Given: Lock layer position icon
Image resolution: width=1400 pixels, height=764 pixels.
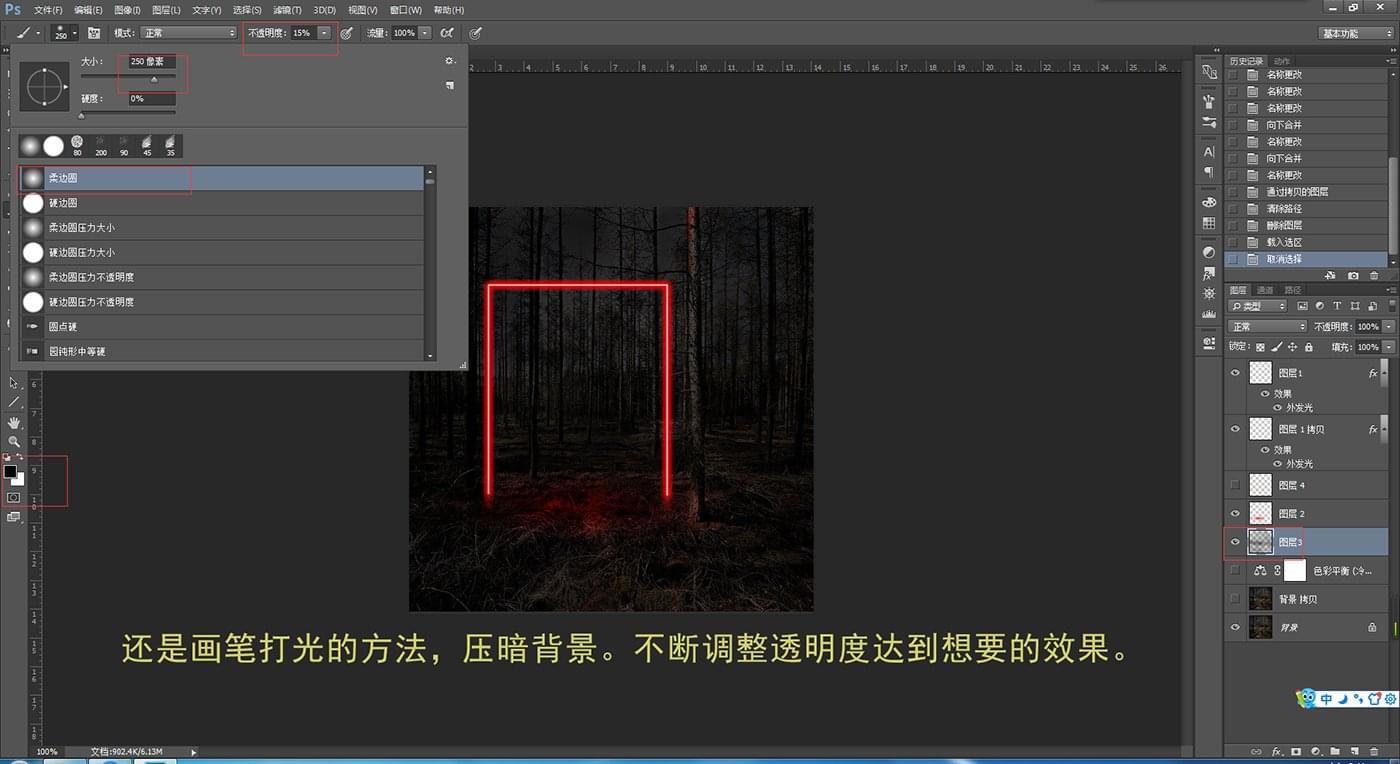Looking at the screenshot, I should coord(1292,347).
